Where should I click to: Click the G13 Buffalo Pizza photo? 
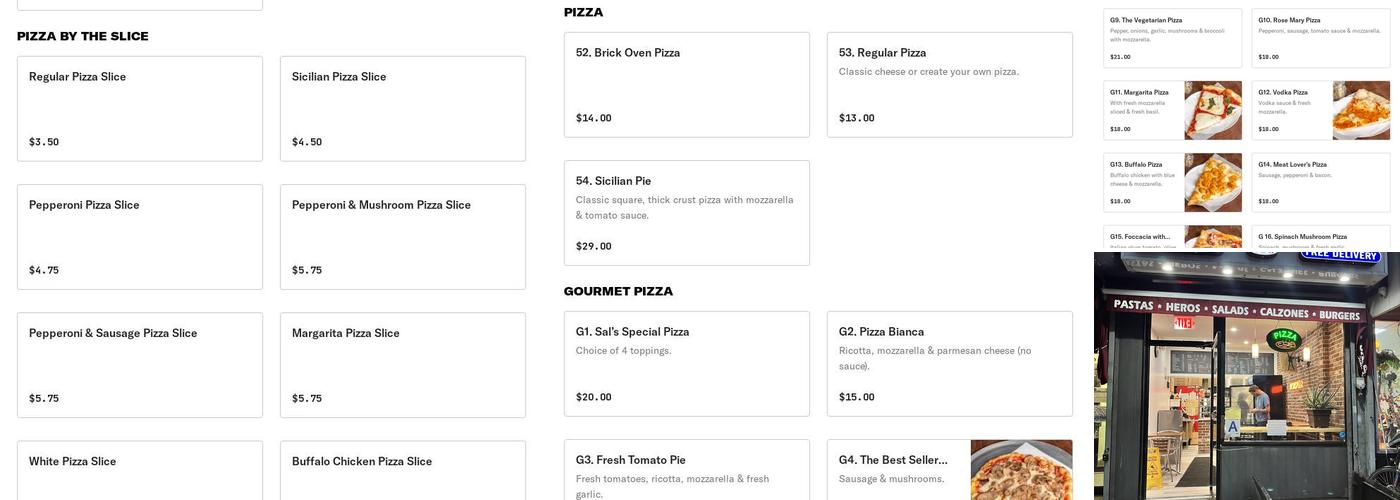(x=1213, y=182)
